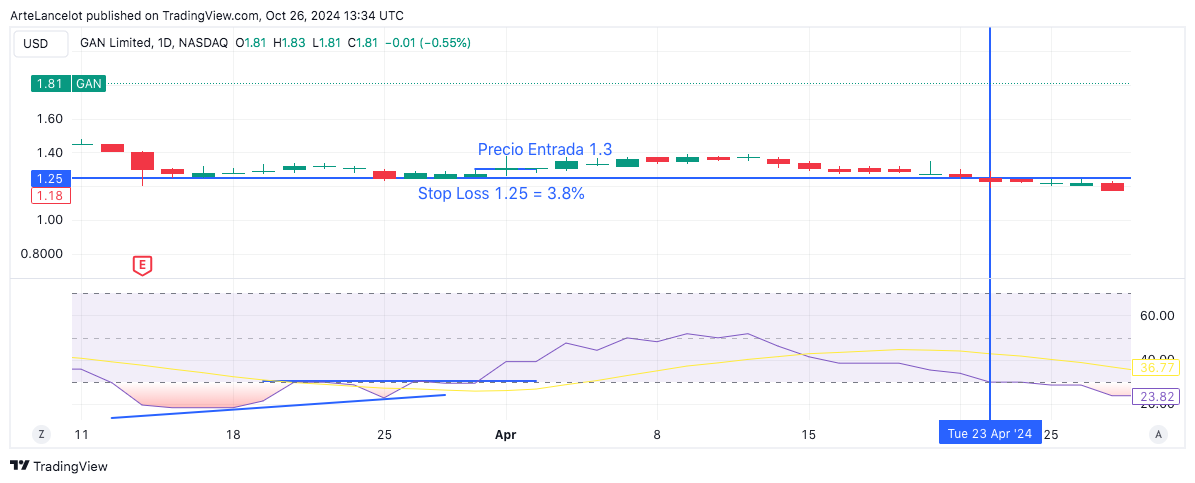The image size is (1195, 483).
Task: Click the 'Apr' label on time axis
Action: coord(505,434)
